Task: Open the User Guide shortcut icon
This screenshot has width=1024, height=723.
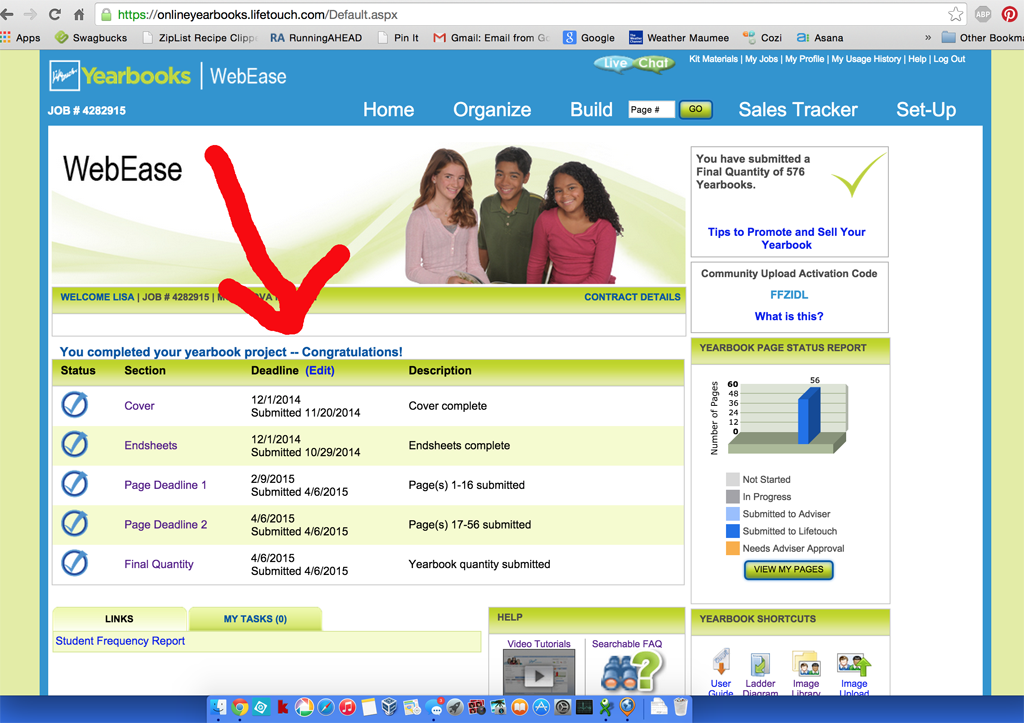Action: point(720,664)
